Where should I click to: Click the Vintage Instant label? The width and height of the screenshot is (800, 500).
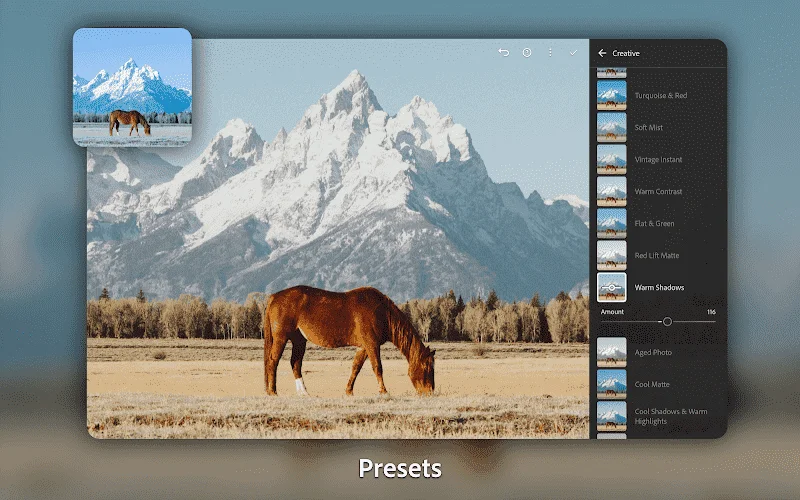[x=658, y=160]
